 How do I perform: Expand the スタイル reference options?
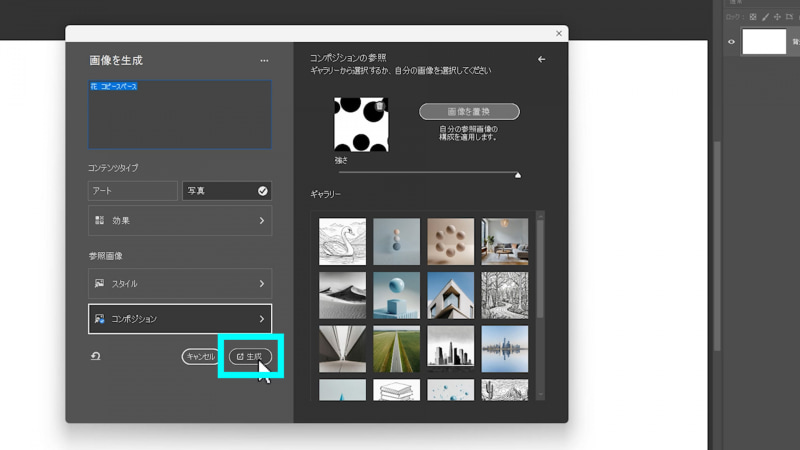[180, 283]
